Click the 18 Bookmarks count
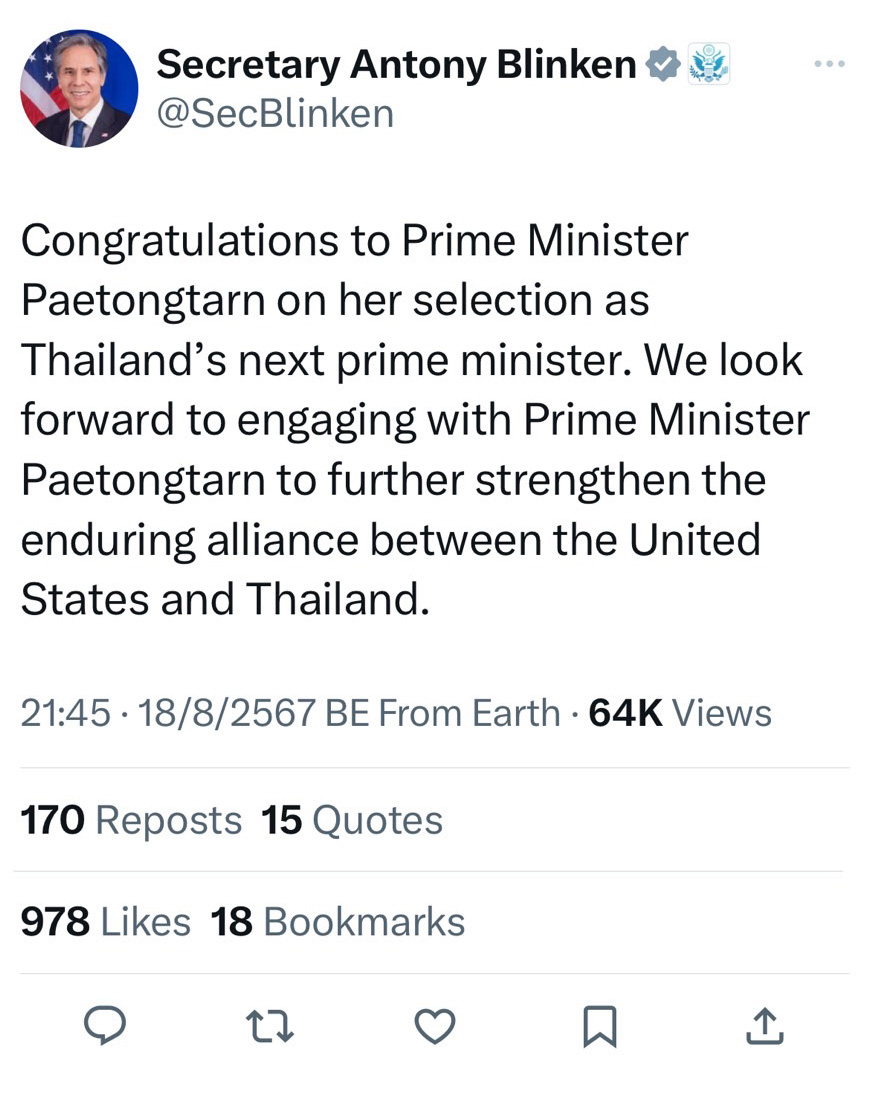The image size is (870, 1098). pyautogui.click(x=338, y=921)
